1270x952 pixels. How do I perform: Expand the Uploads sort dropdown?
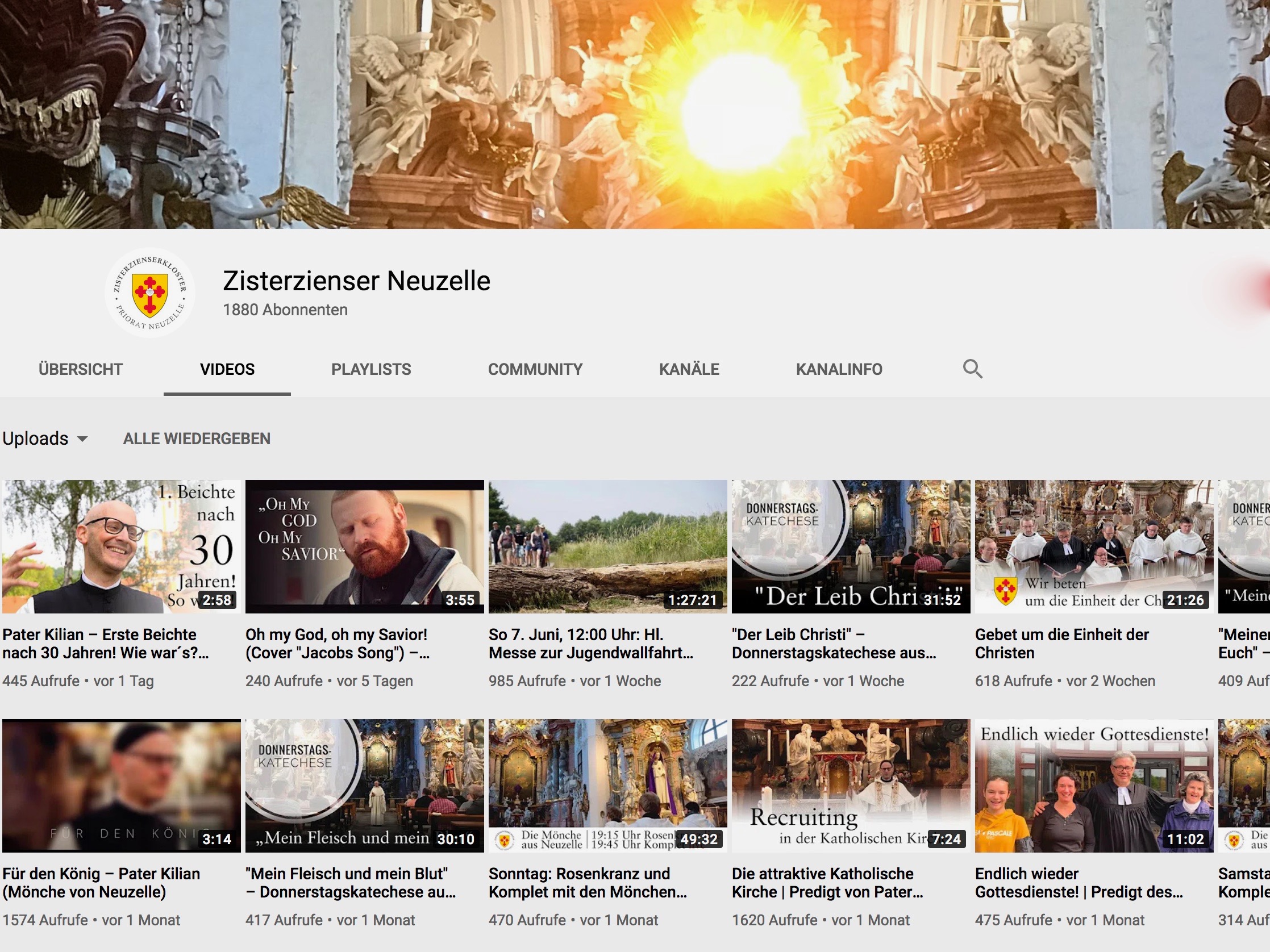click(45, 439)
